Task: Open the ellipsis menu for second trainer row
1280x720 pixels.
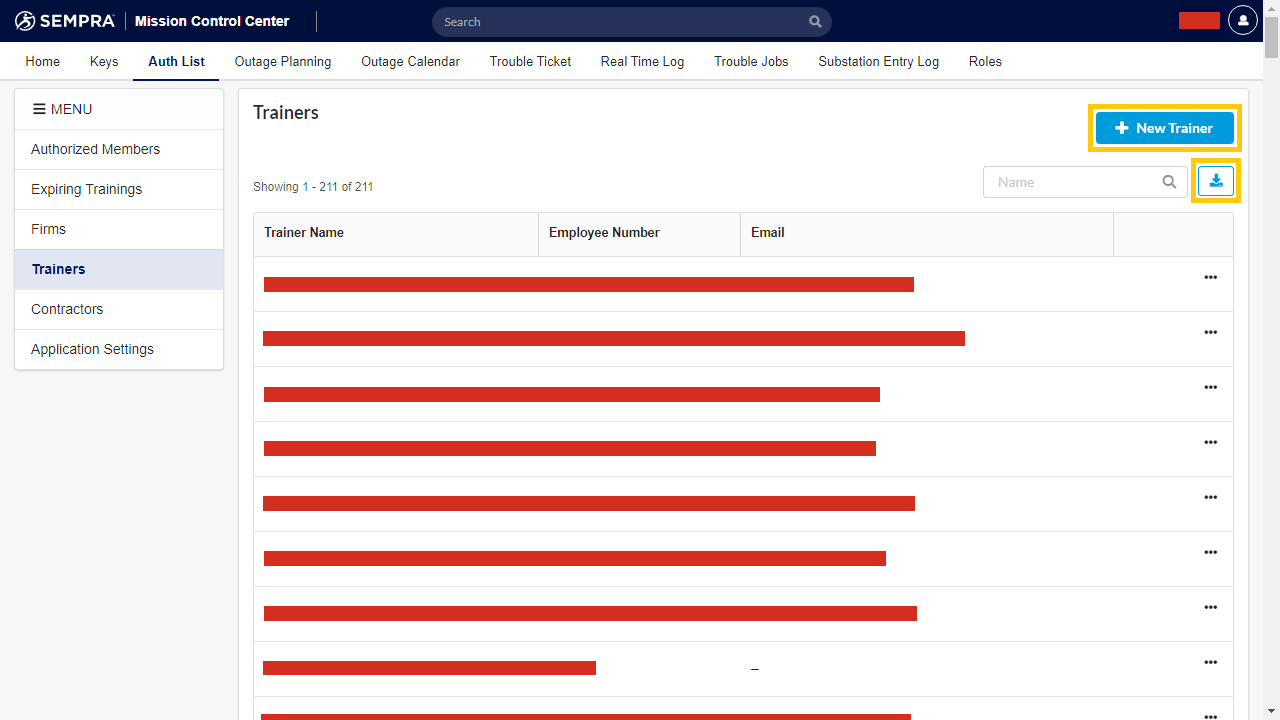Action: point(1210,332)
